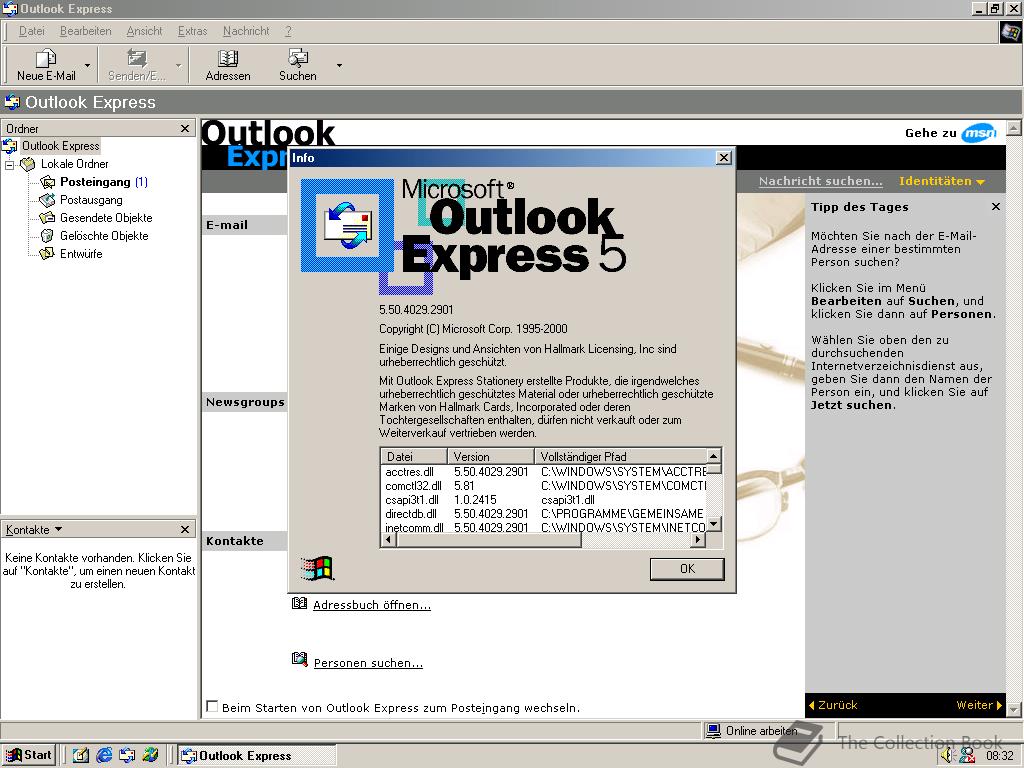
Task: Open the Postausgang folder icon
Action: tap(48, 200)
